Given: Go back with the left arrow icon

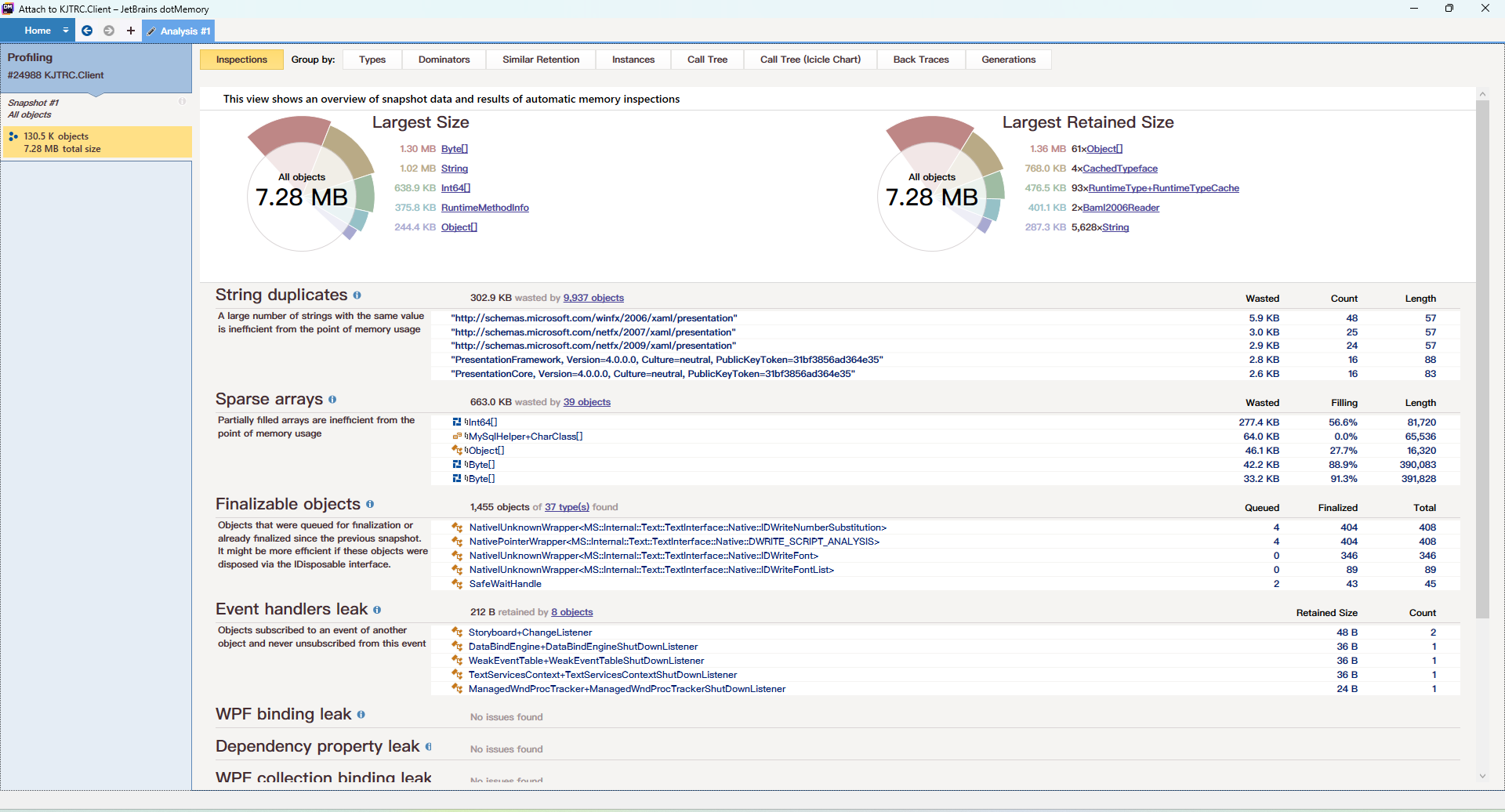Looking at the screenshot, I should 87,31.
